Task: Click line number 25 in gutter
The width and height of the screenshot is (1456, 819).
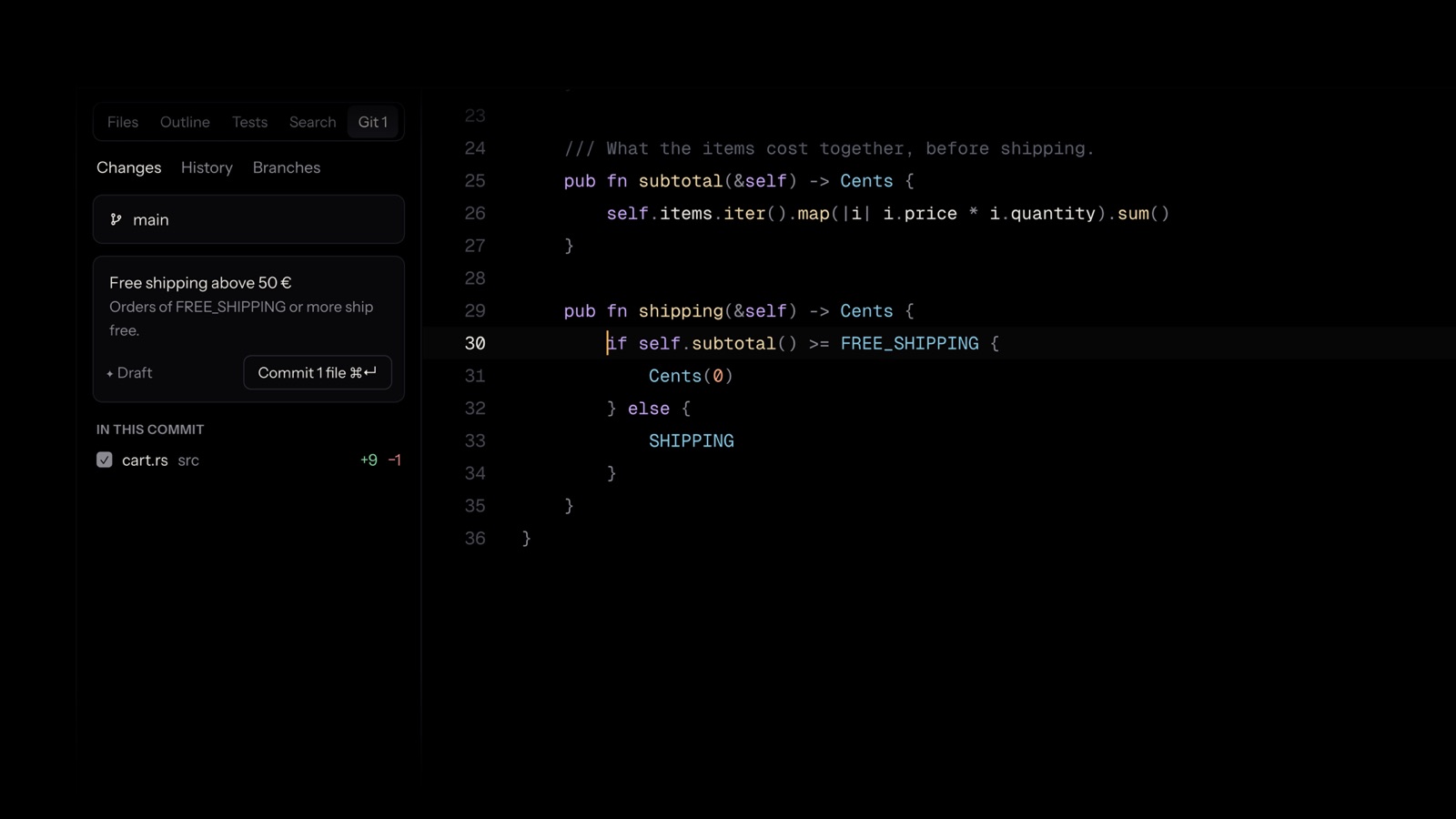Action: pos(475,181)
